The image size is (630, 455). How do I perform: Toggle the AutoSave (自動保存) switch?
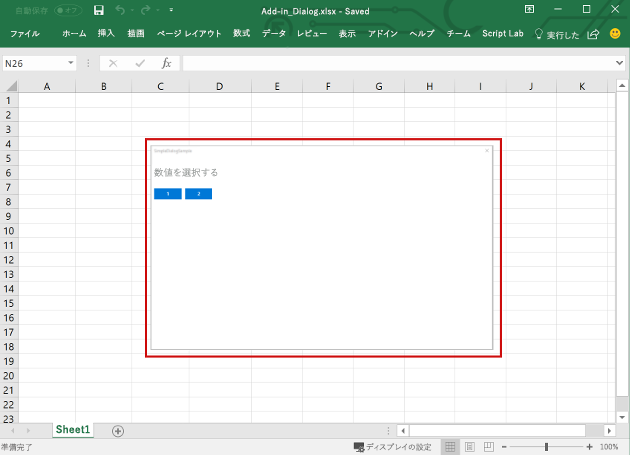coord(68,10)
